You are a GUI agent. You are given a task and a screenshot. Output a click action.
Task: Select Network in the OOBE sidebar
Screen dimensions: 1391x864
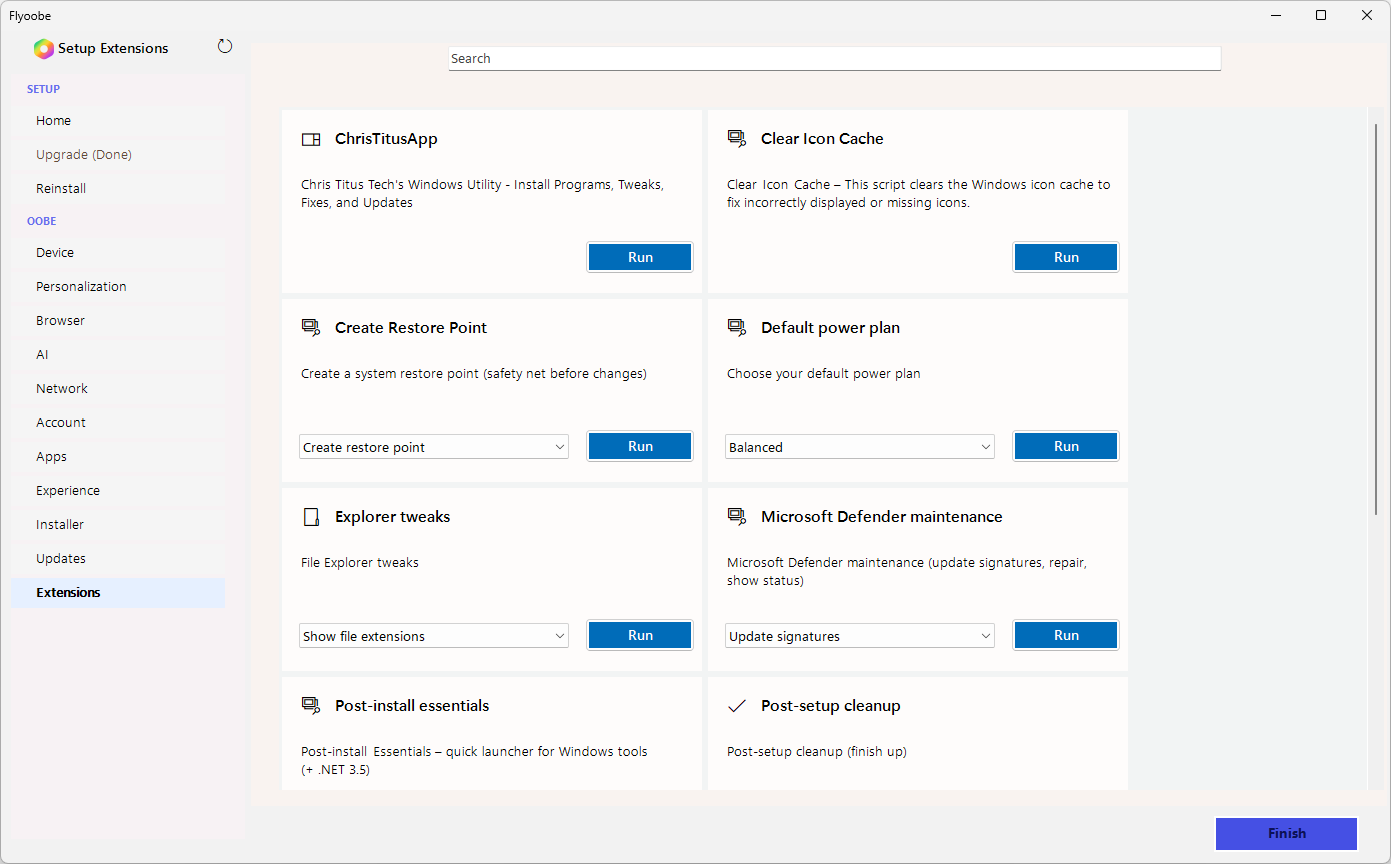click(x=62, y=388)
